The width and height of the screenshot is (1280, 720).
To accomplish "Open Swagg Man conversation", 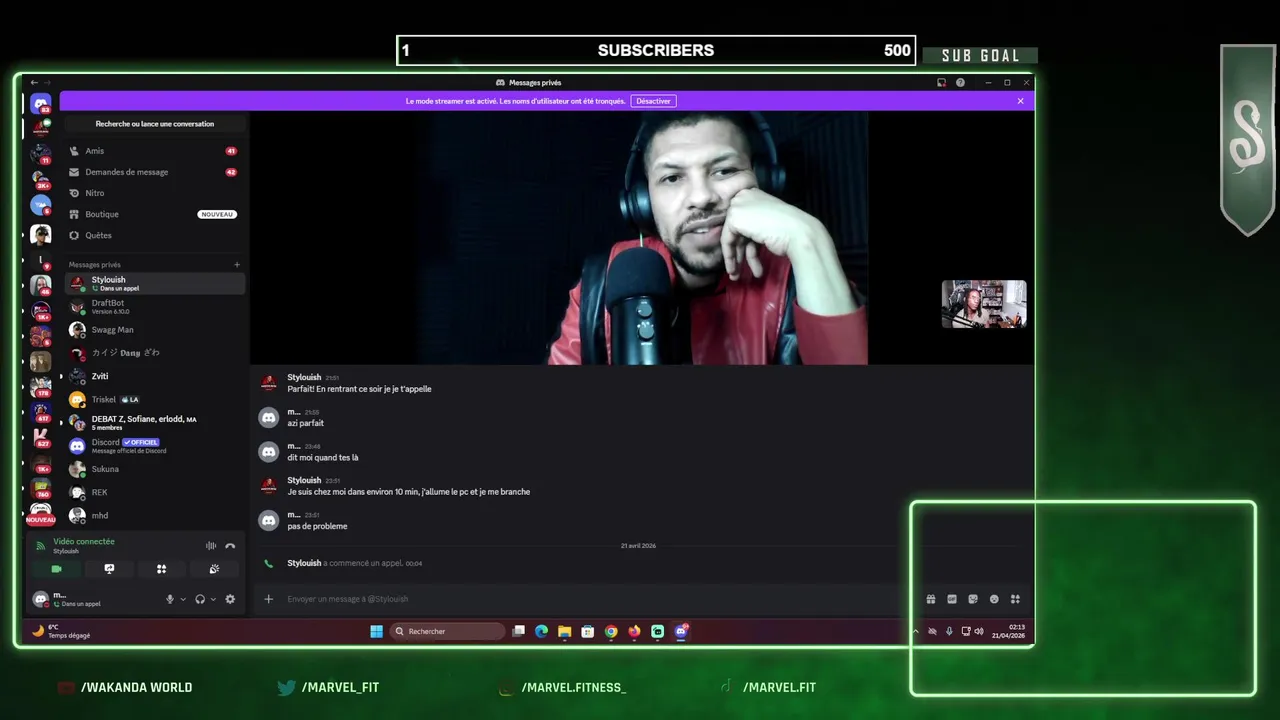I will [x=155, y=330].
